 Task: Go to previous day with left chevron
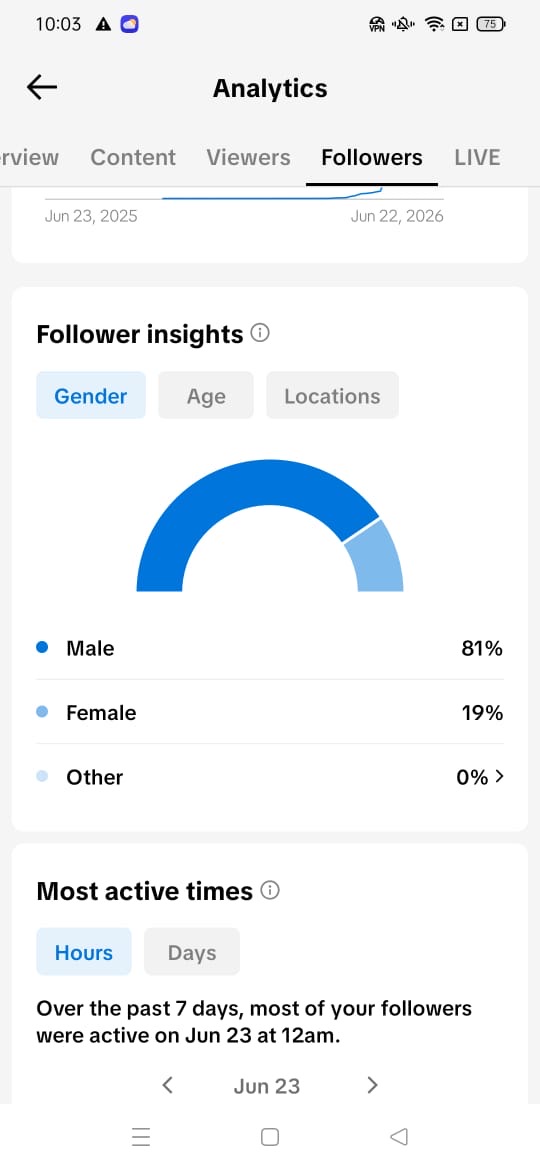pyautogui.click(x=168, y=1085)
